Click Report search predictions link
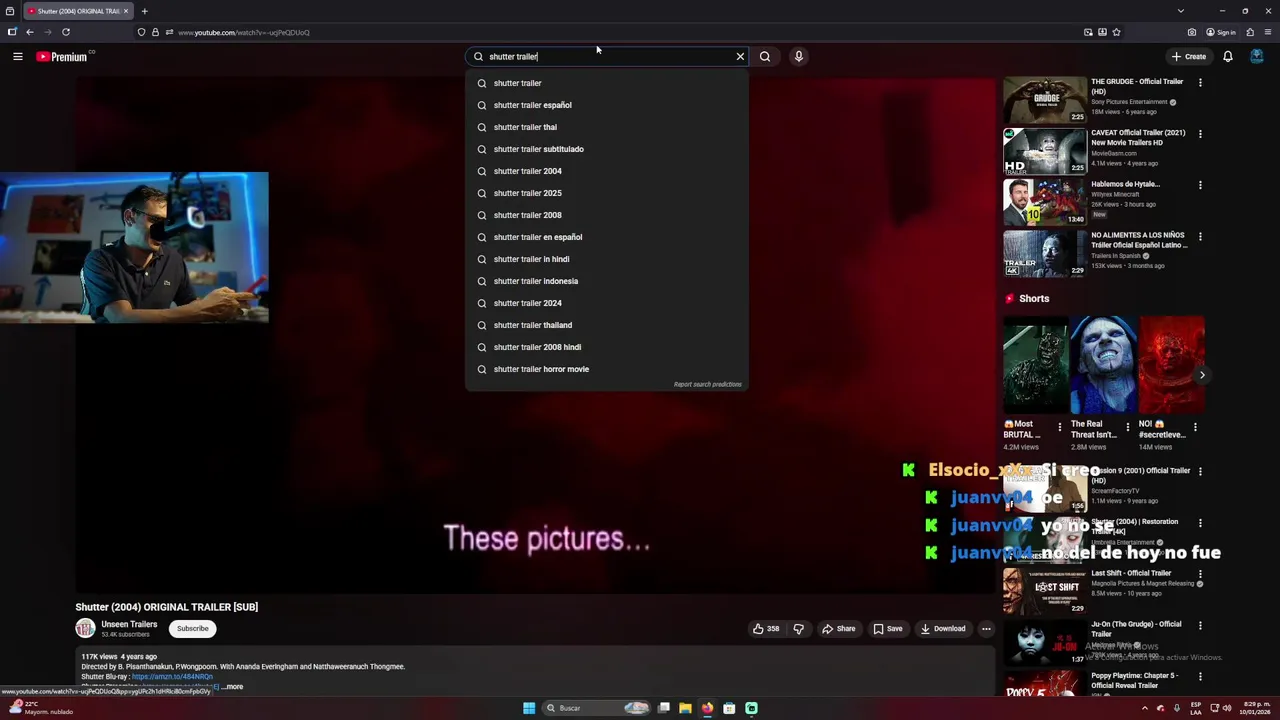This screenshot has width=1280, height=720. pos(707,385)
